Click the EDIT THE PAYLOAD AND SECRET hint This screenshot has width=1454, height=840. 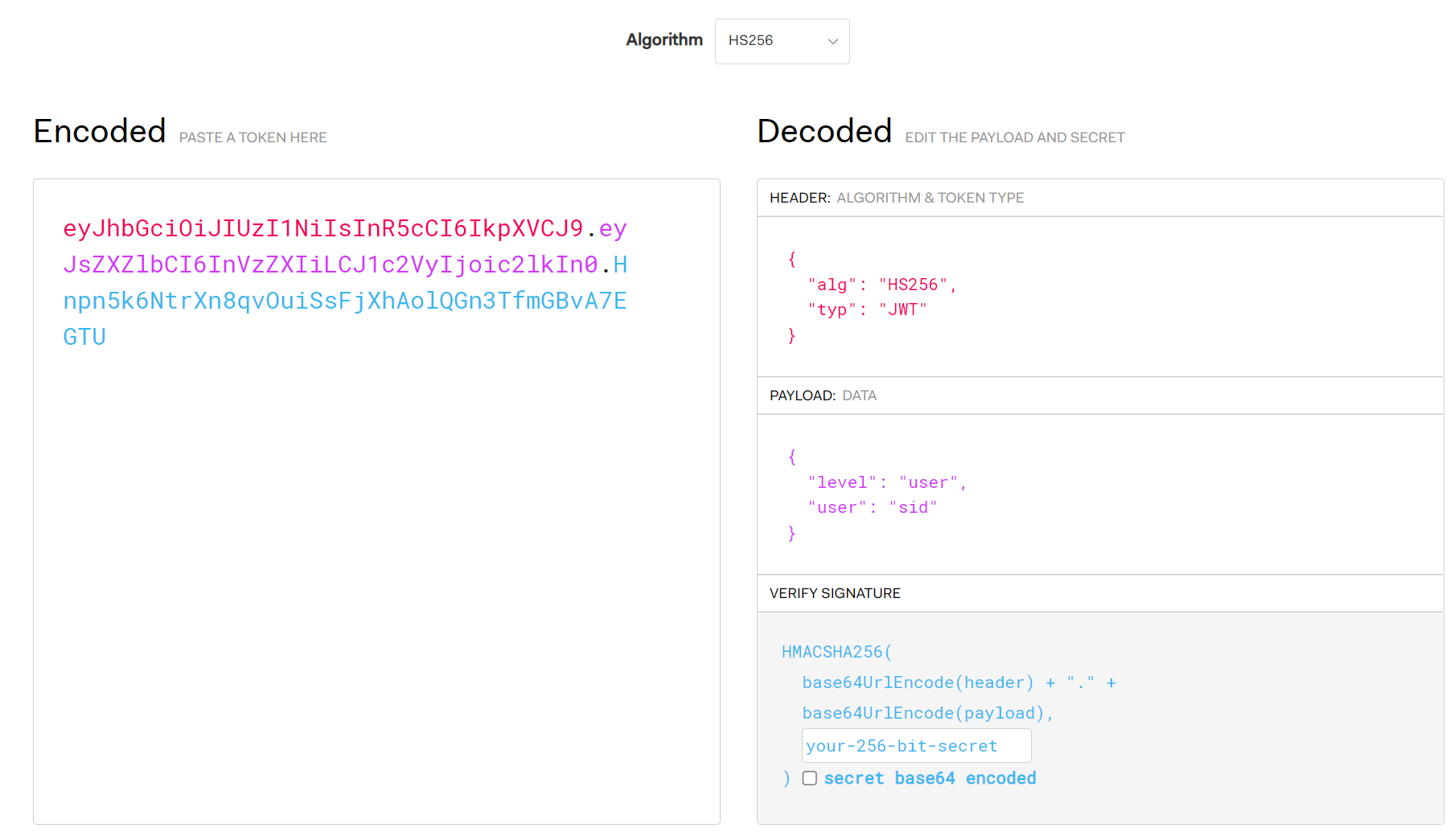tap(1015, 137)
